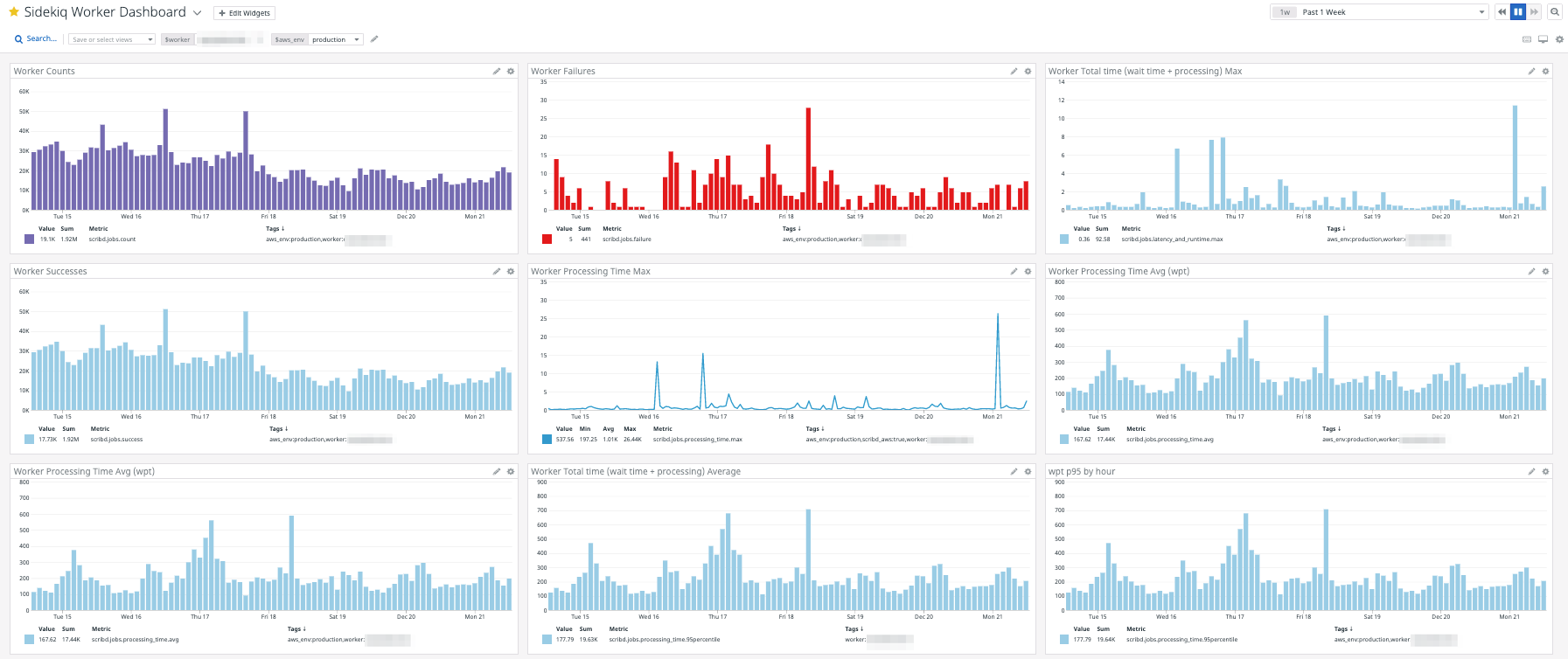The width and height of the screenshot is (1568, 659).
Task: Open Worker Counts widget settings gear
Action: 511,72
